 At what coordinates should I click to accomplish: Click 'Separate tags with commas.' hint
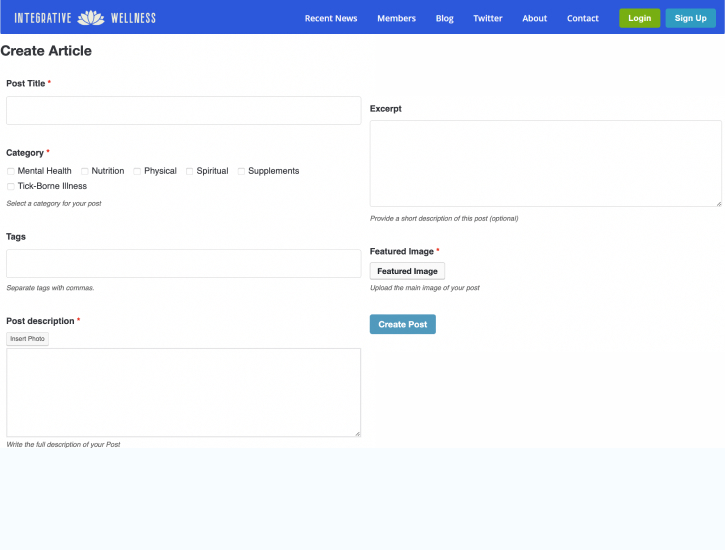click(x=50, y=288)
